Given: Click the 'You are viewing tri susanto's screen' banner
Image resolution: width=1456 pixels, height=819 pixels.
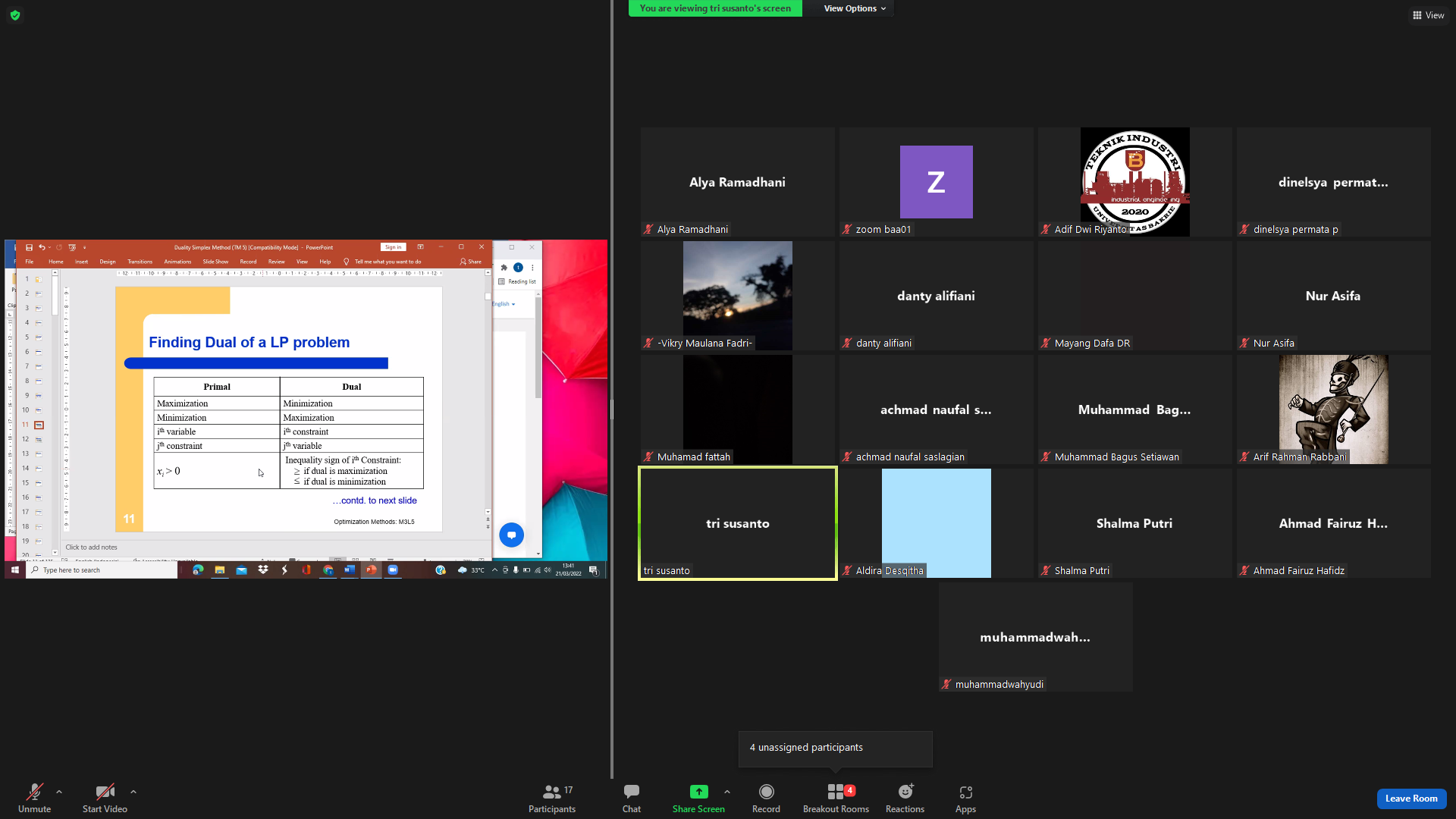Looking at the screenshot, I should [x=715, y=8].
